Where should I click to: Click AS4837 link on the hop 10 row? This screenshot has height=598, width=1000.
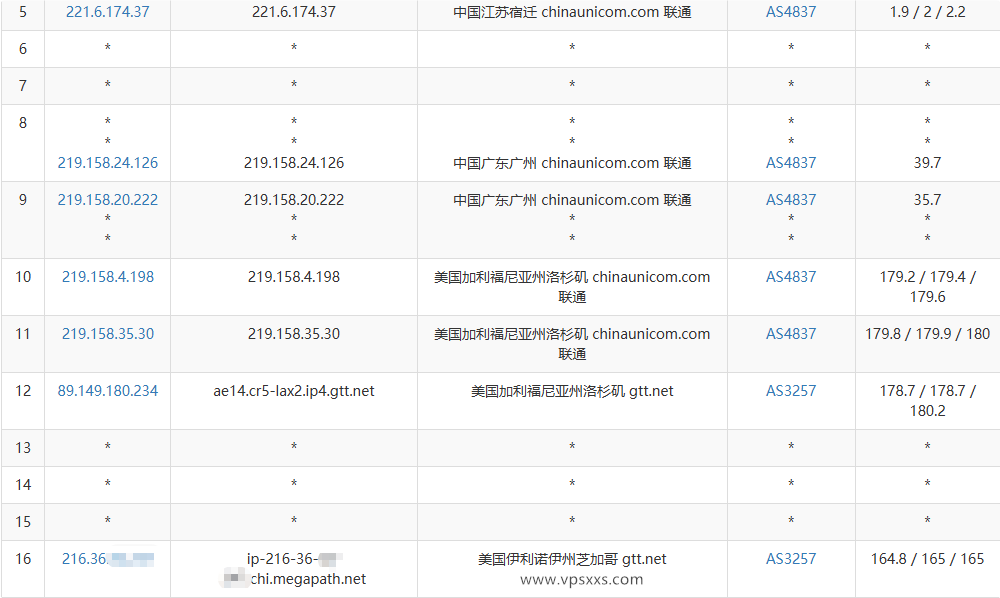coord(791,276)
